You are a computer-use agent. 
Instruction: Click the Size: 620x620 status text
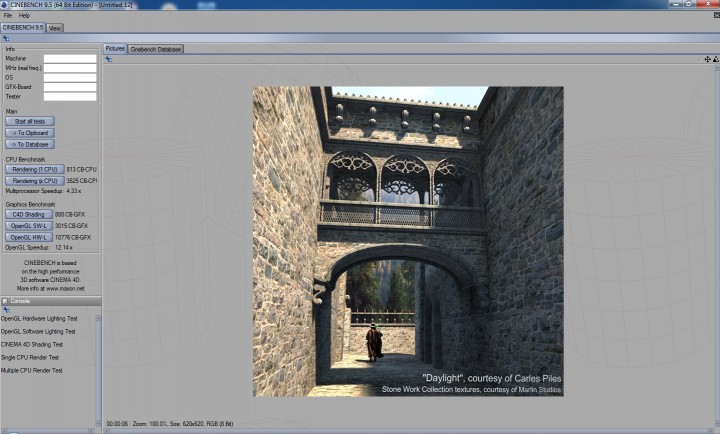click(x=187, y=423)
